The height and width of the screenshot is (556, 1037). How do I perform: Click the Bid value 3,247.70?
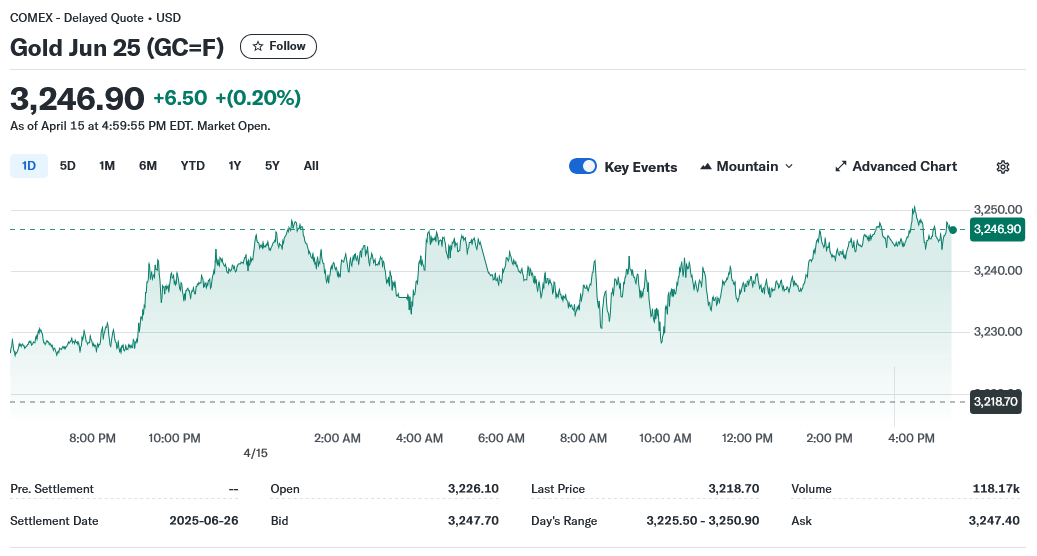[x=473, y=520]
